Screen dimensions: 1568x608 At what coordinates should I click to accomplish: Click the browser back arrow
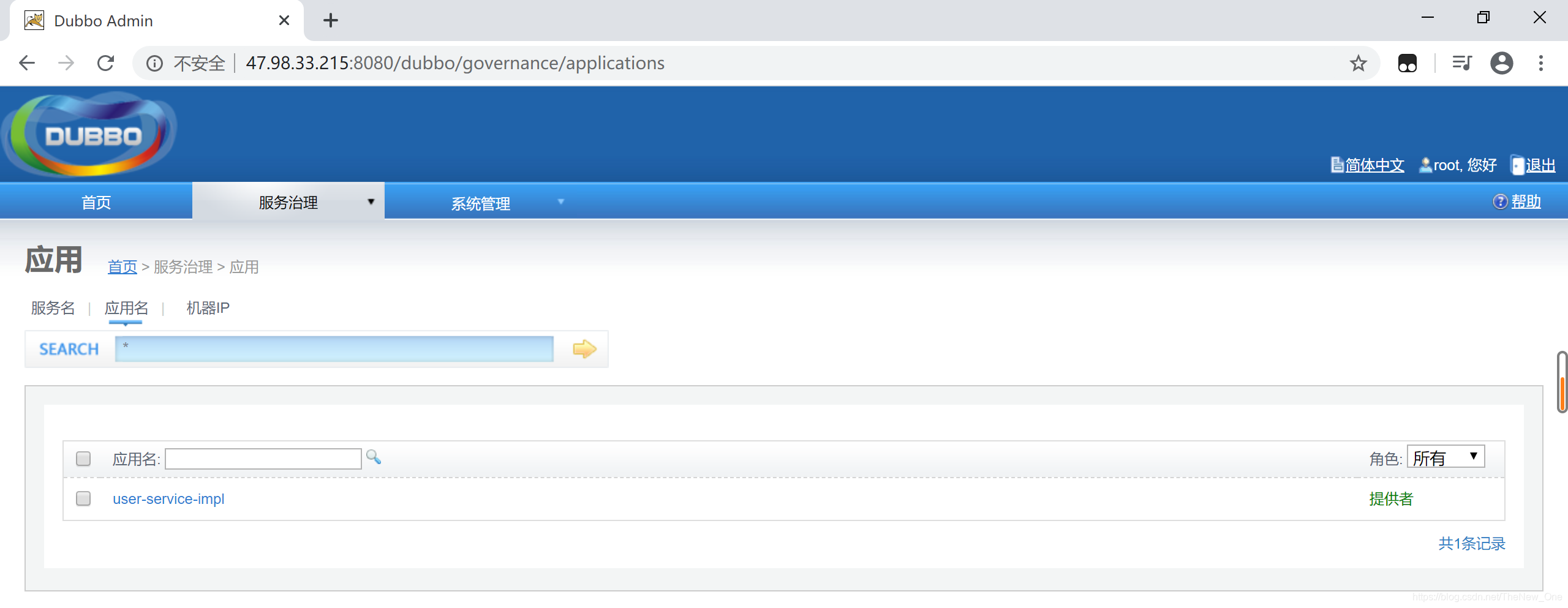27,63
